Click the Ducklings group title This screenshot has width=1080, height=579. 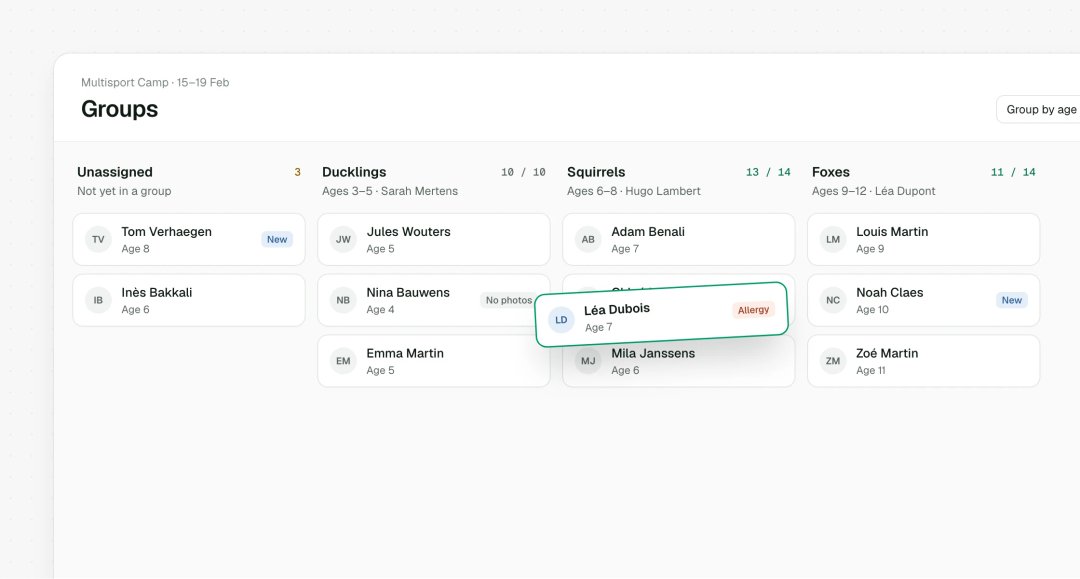354,172
